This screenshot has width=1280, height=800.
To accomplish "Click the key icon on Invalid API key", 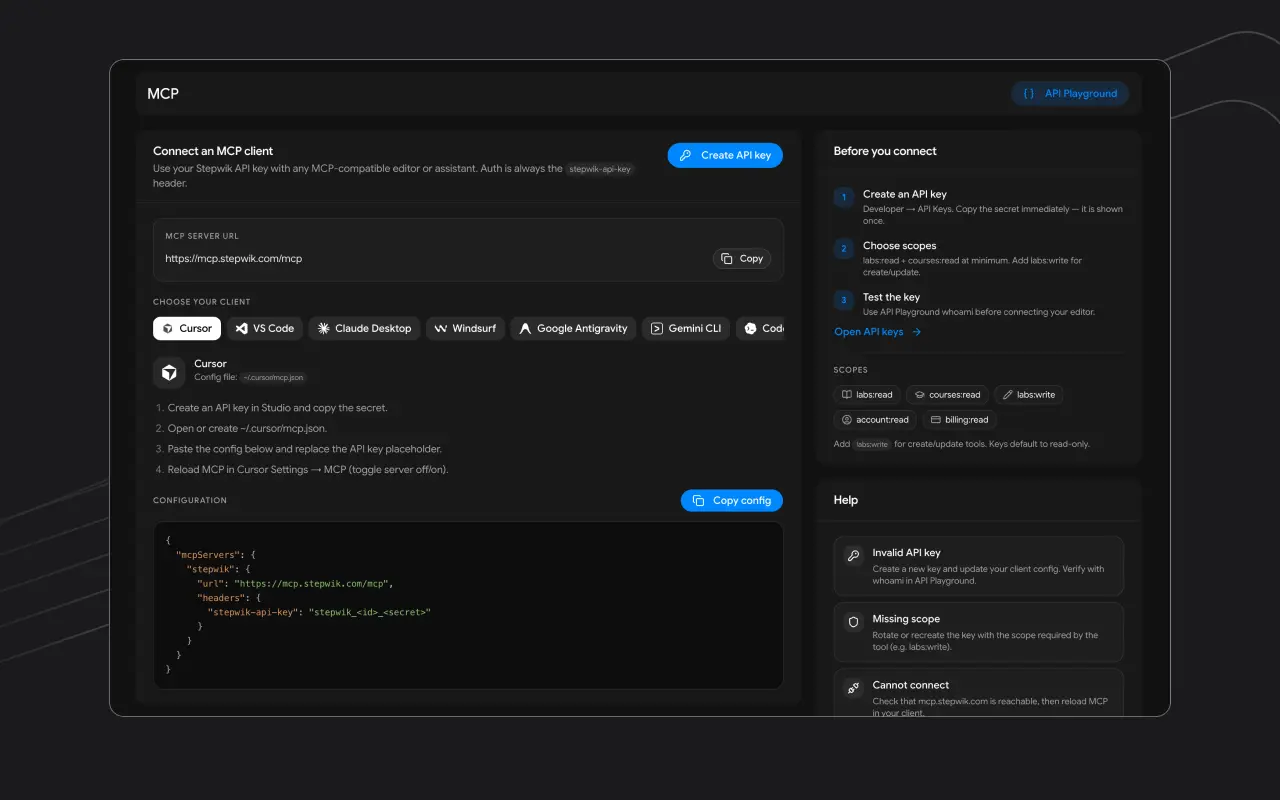I will click(854, 555).
